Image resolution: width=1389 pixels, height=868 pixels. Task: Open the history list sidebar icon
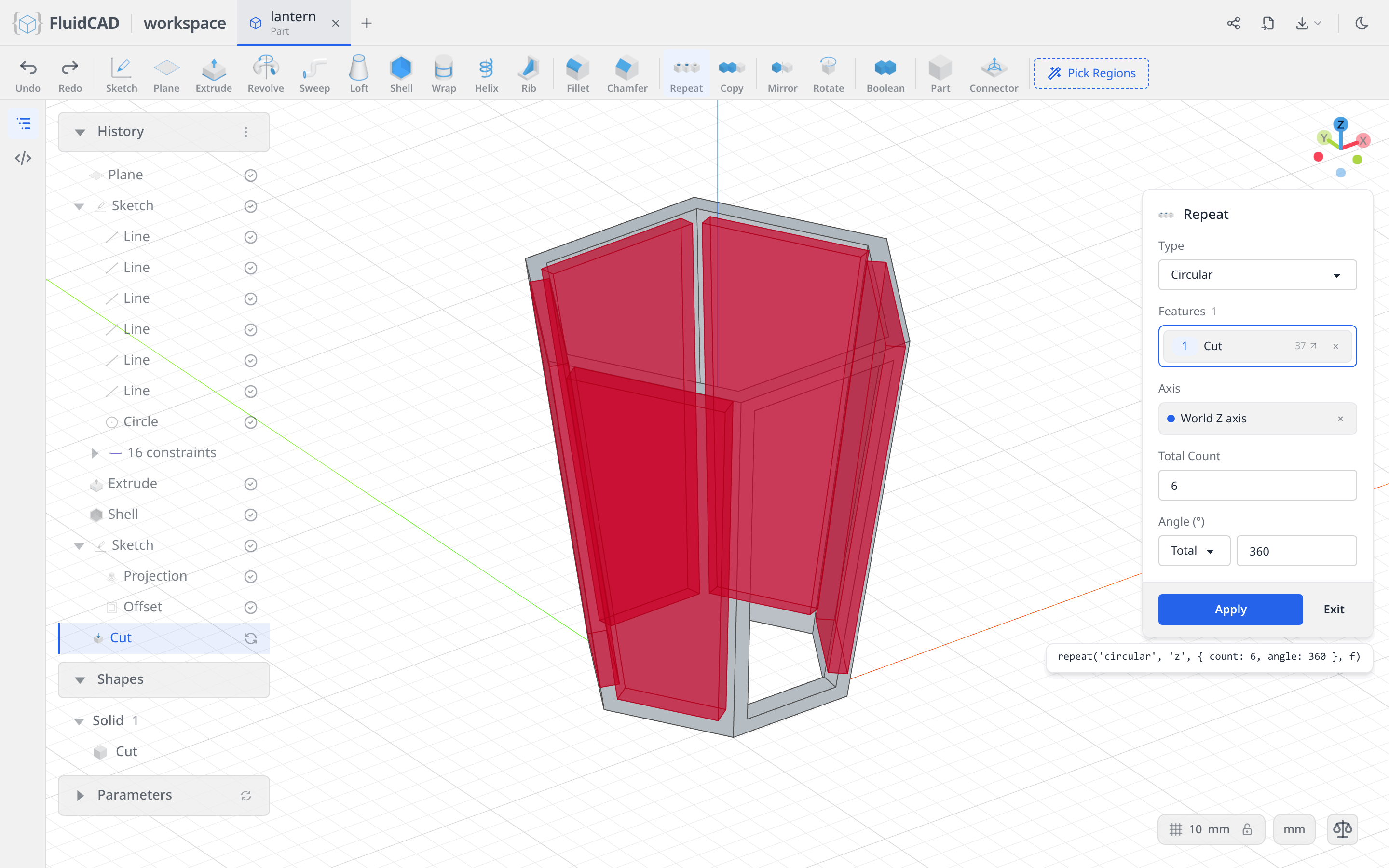tap(24, 123)
